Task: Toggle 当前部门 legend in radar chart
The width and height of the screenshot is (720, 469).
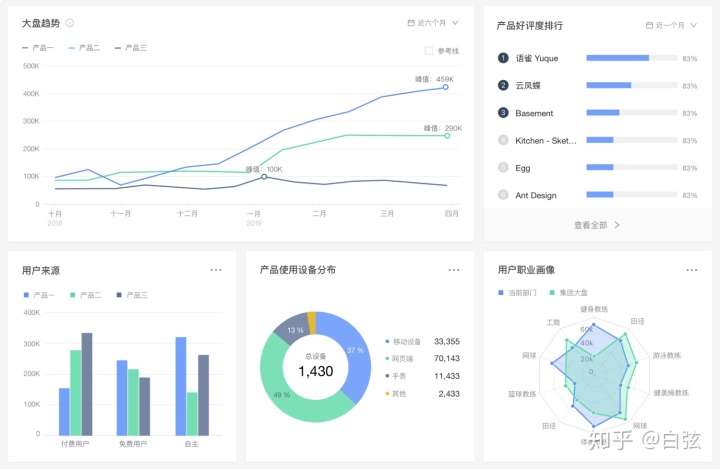Action: pos(518,293)
